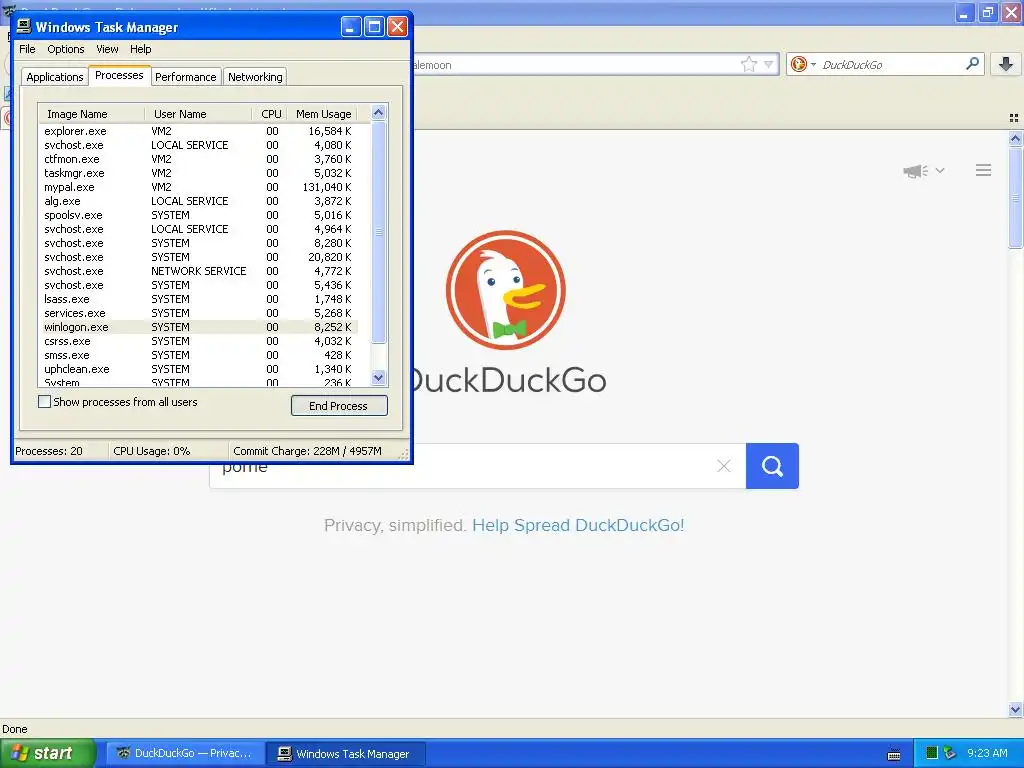Open the Windows start menu
1024x768 pixels.
pos(47,753)
